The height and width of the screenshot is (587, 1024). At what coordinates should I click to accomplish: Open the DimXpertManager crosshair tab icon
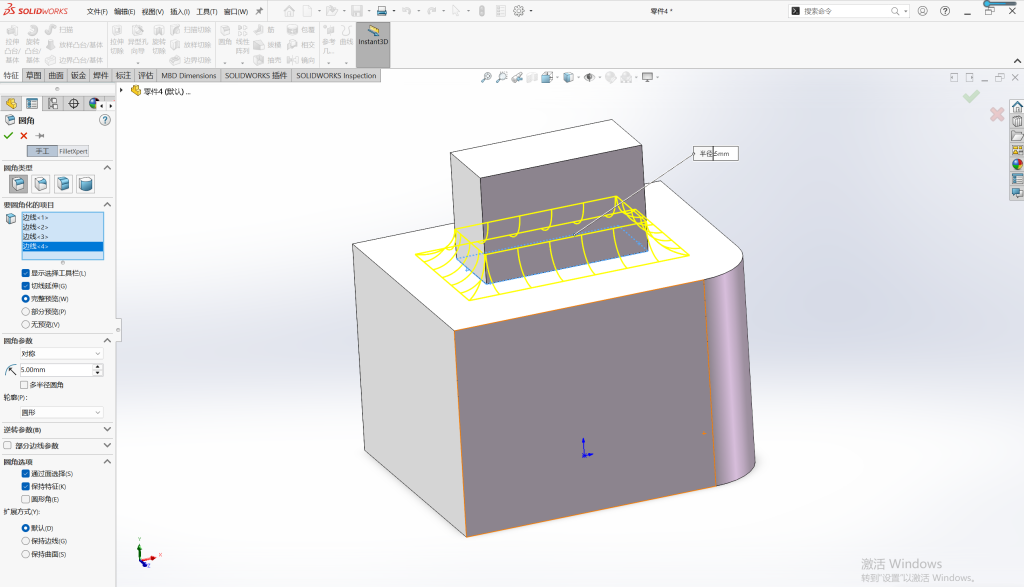point(74,104)
